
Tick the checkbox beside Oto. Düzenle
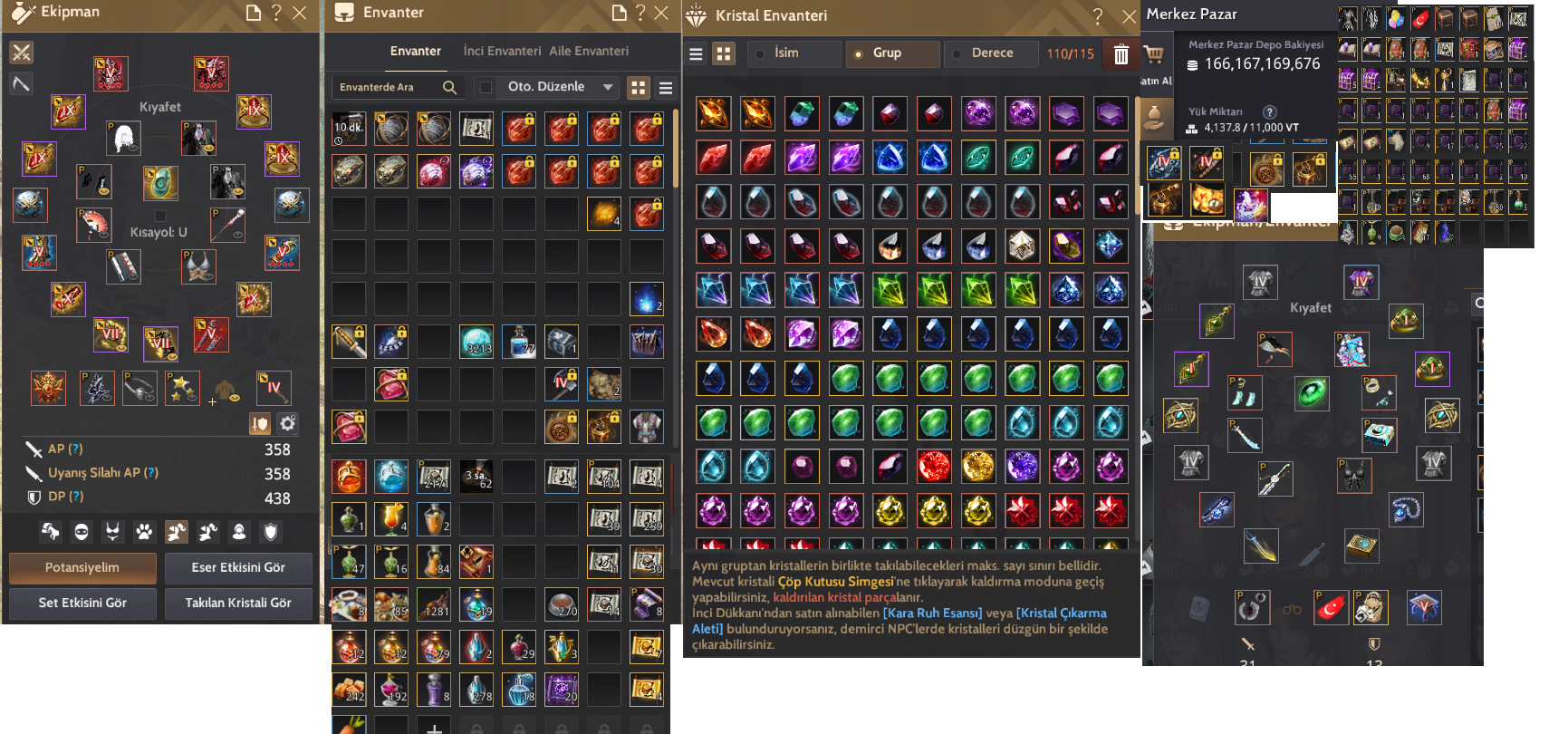point(486,87)
